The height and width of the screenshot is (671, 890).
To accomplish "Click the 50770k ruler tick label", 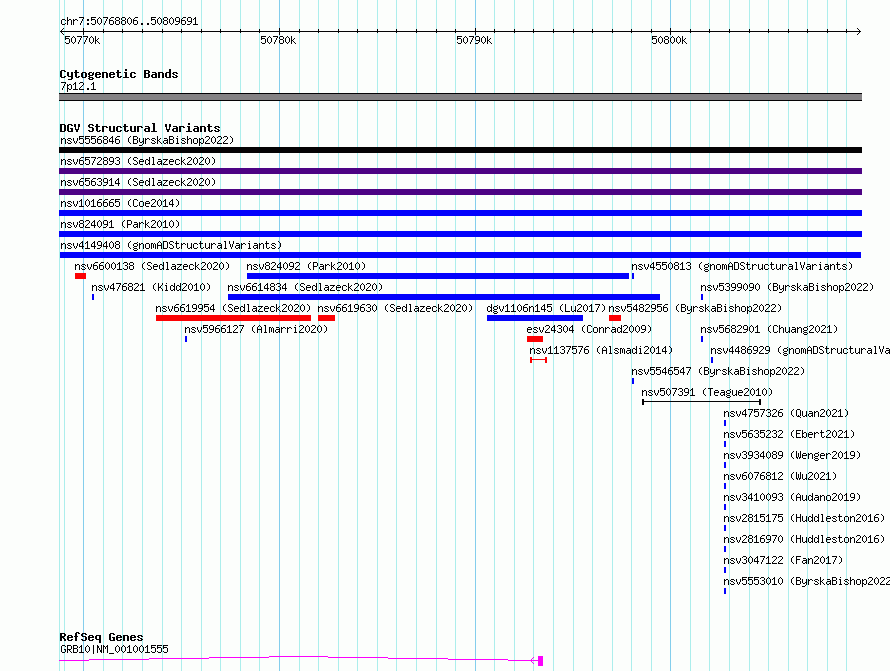I will pos(82,40).
